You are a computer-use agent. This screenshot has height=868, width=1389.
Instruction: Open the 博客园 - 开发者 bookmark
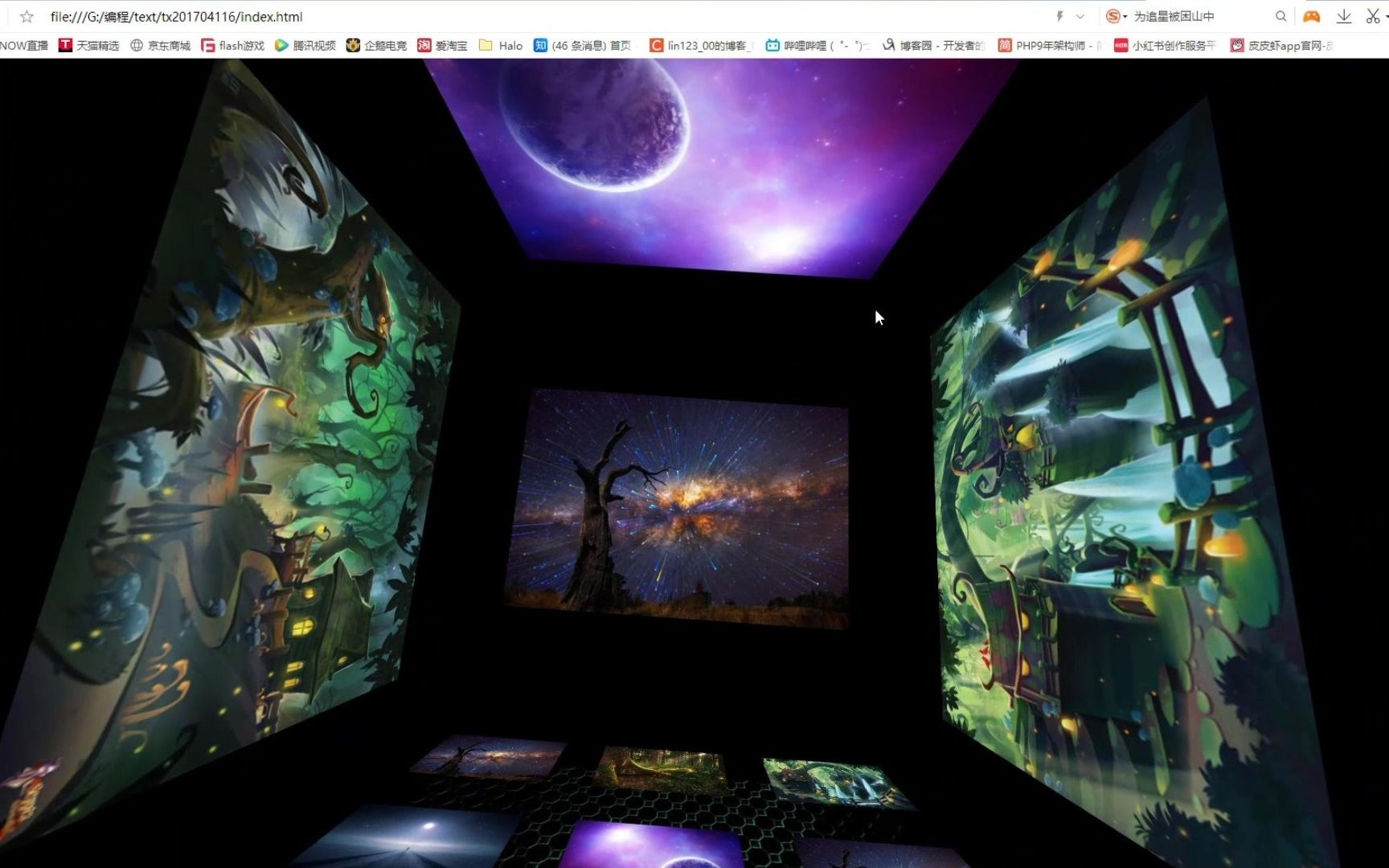coord(933,46)
